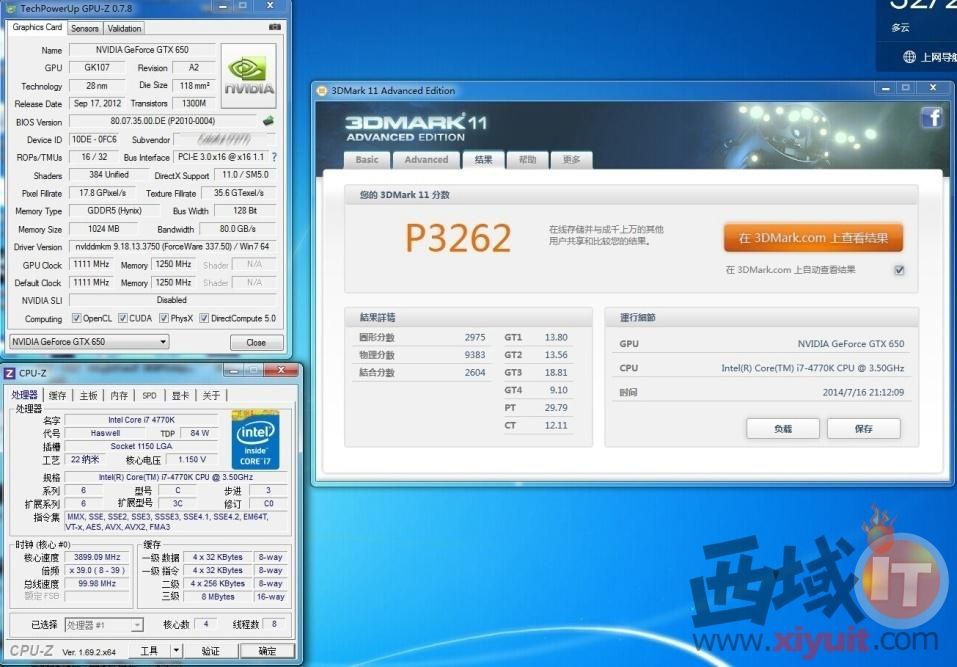This screenshot has height=667, width=957.
Task: Select CPU-Z 主板 tab
Action: click(x=88, y=395)
